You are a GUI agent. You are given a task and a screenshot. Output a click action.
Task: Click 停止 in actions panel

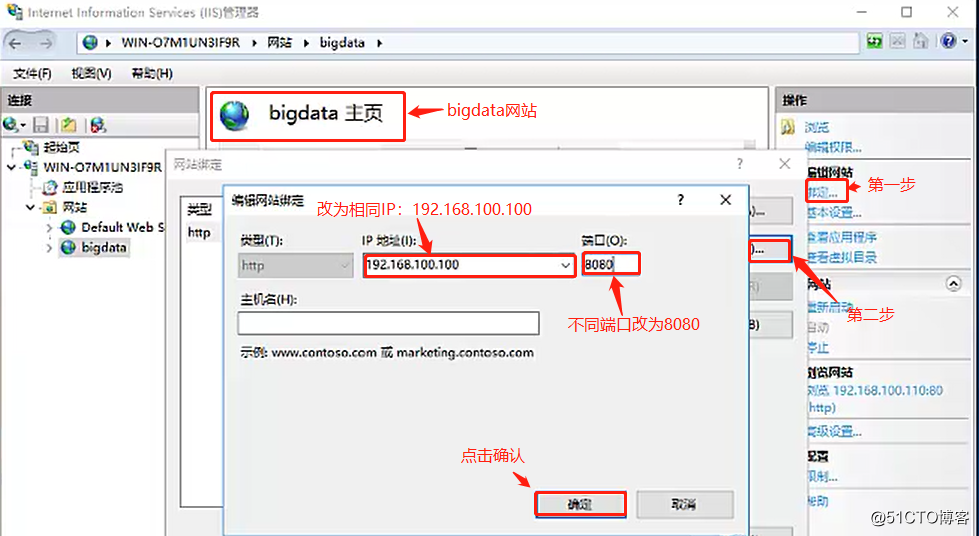point(818,347)
